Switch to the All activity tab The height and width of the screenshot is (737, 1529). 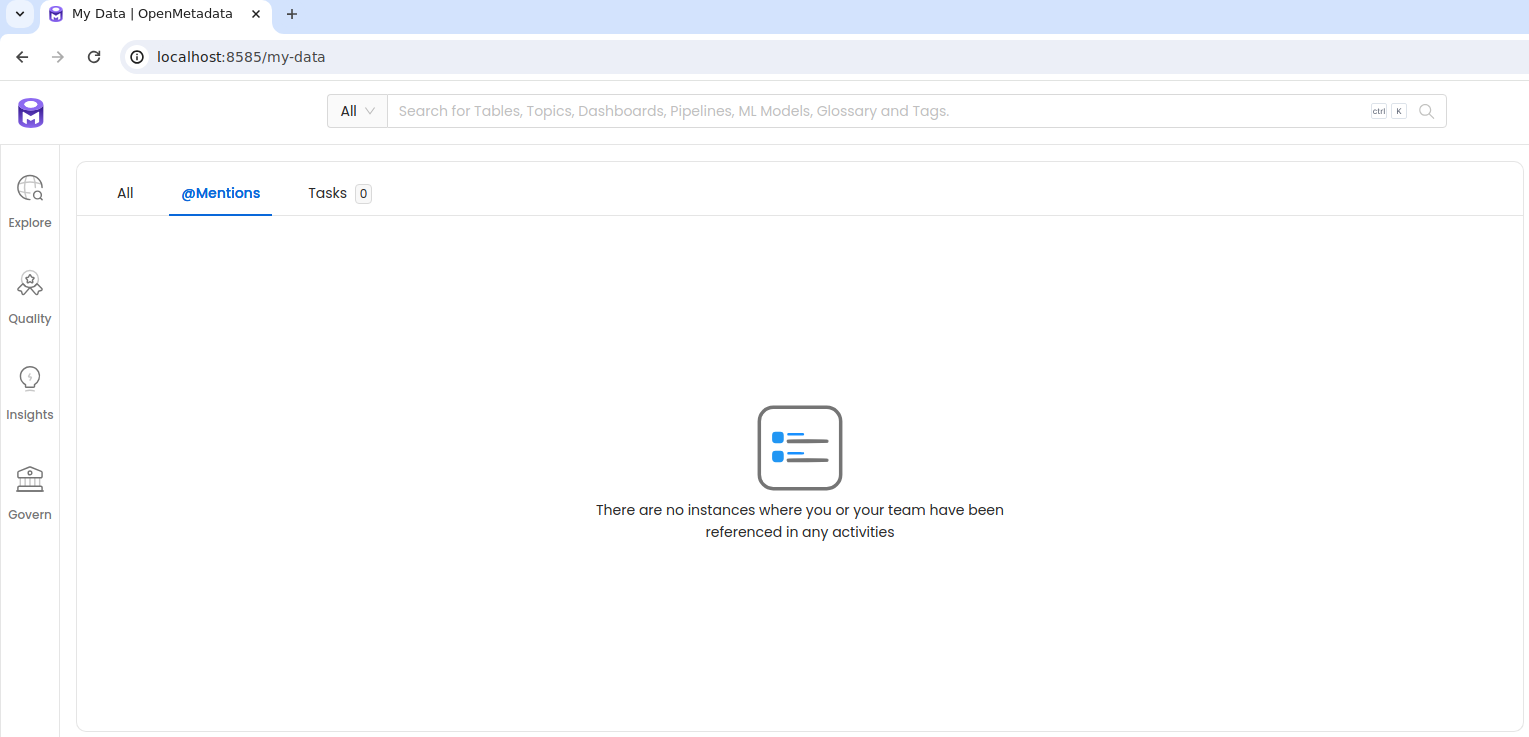(125, 193)
